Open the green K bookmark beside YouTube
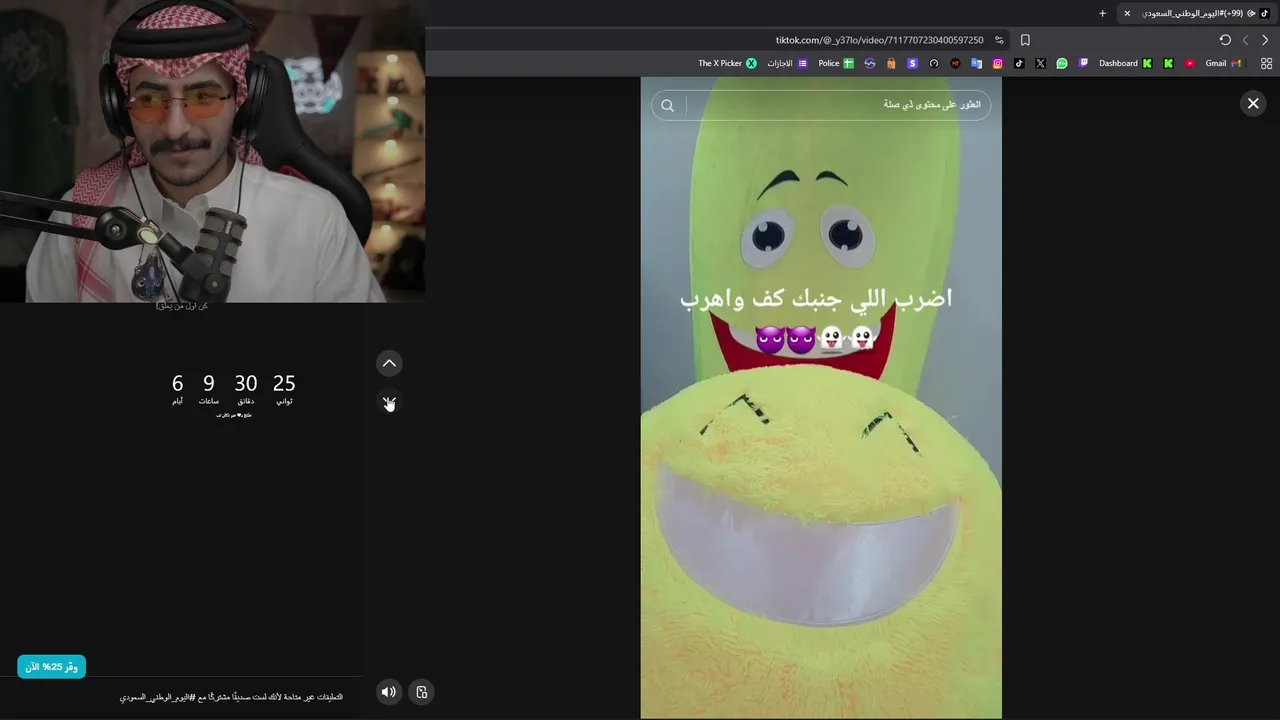The width and height of the screenshot is (1280, 720). (x=1168, y=63)
